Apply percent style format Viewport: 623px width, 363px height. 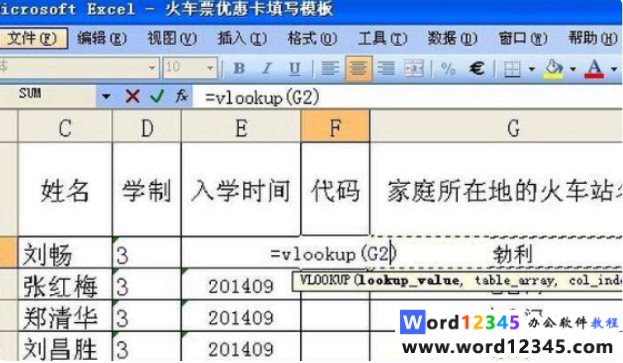(x=448, y=69)
